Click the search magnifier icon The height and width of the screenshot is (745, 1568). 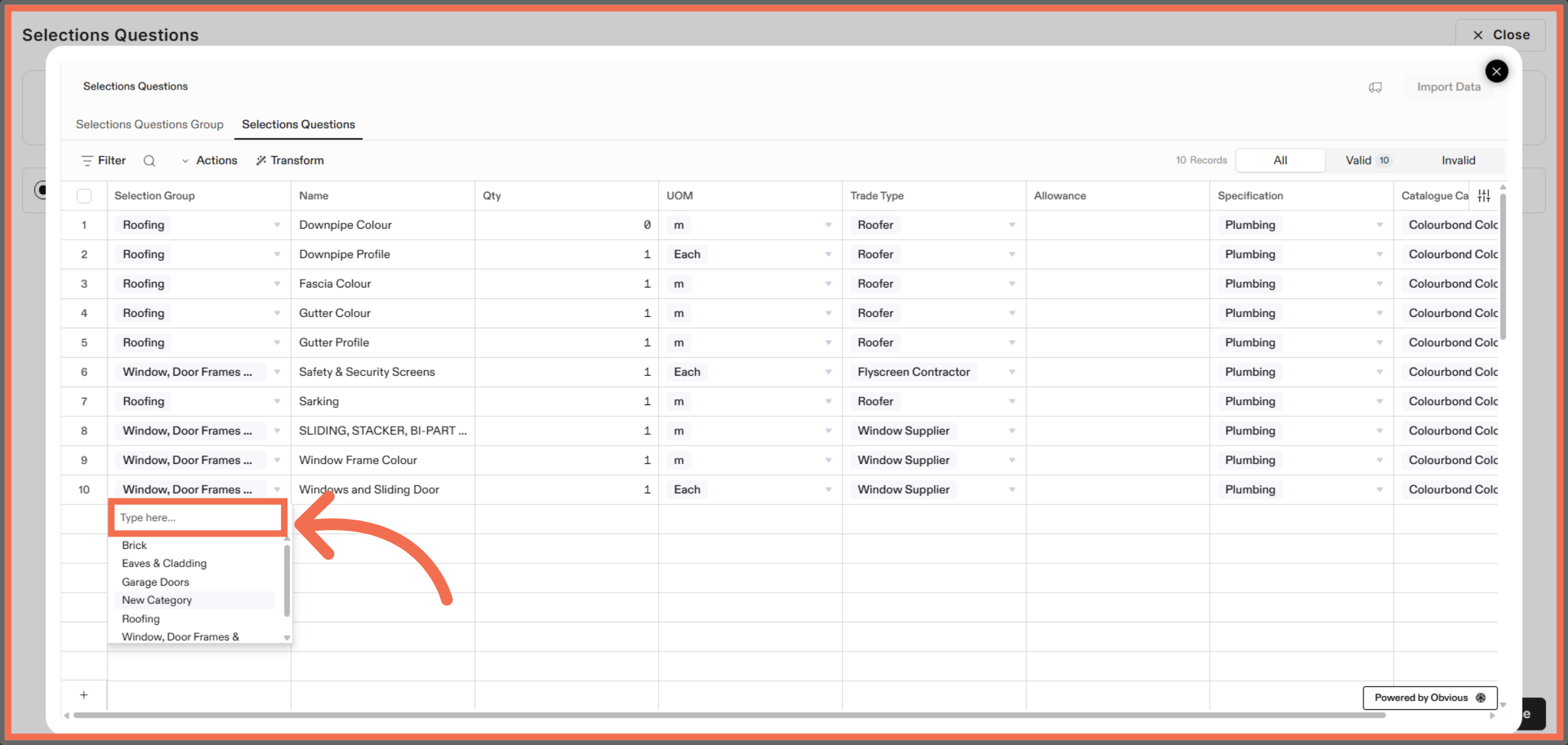[150, 161]
